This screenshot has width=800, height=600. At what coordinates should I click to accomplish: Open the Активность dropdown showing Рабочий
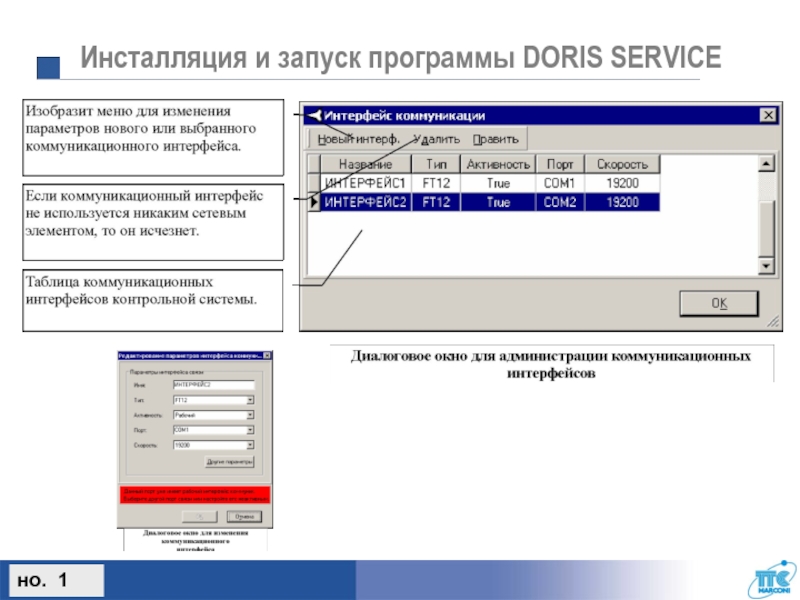[x=250, y=415]
